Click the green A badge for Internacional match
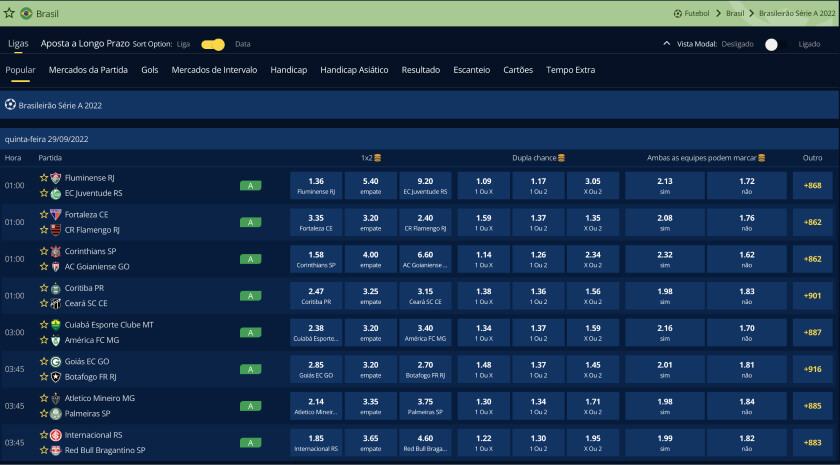This screenshot has width=840, height=465. coord(250,442)
